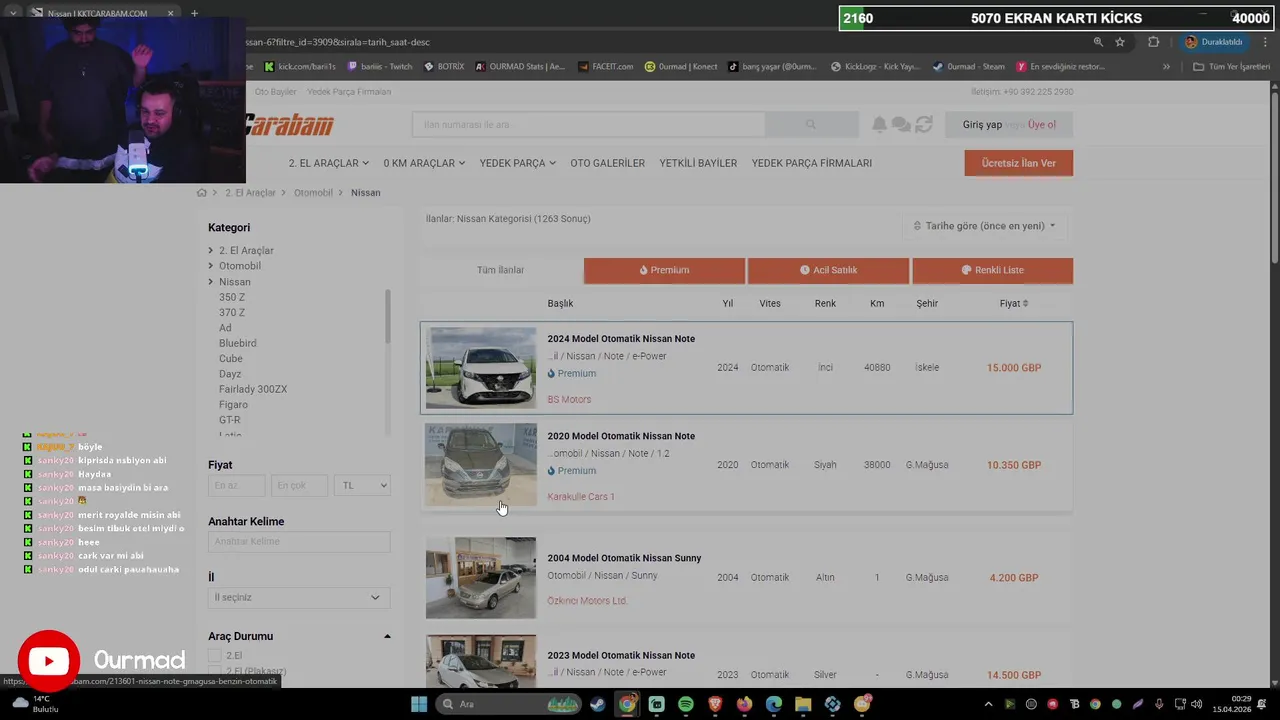Screen dimensions: 1280x720
Task: Click the En çok price field
Action: point(299,485)
